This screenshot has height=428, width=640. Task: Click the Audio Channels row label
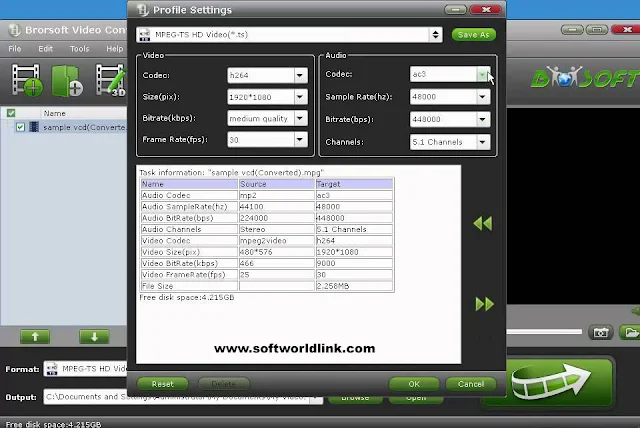[189, 229]
